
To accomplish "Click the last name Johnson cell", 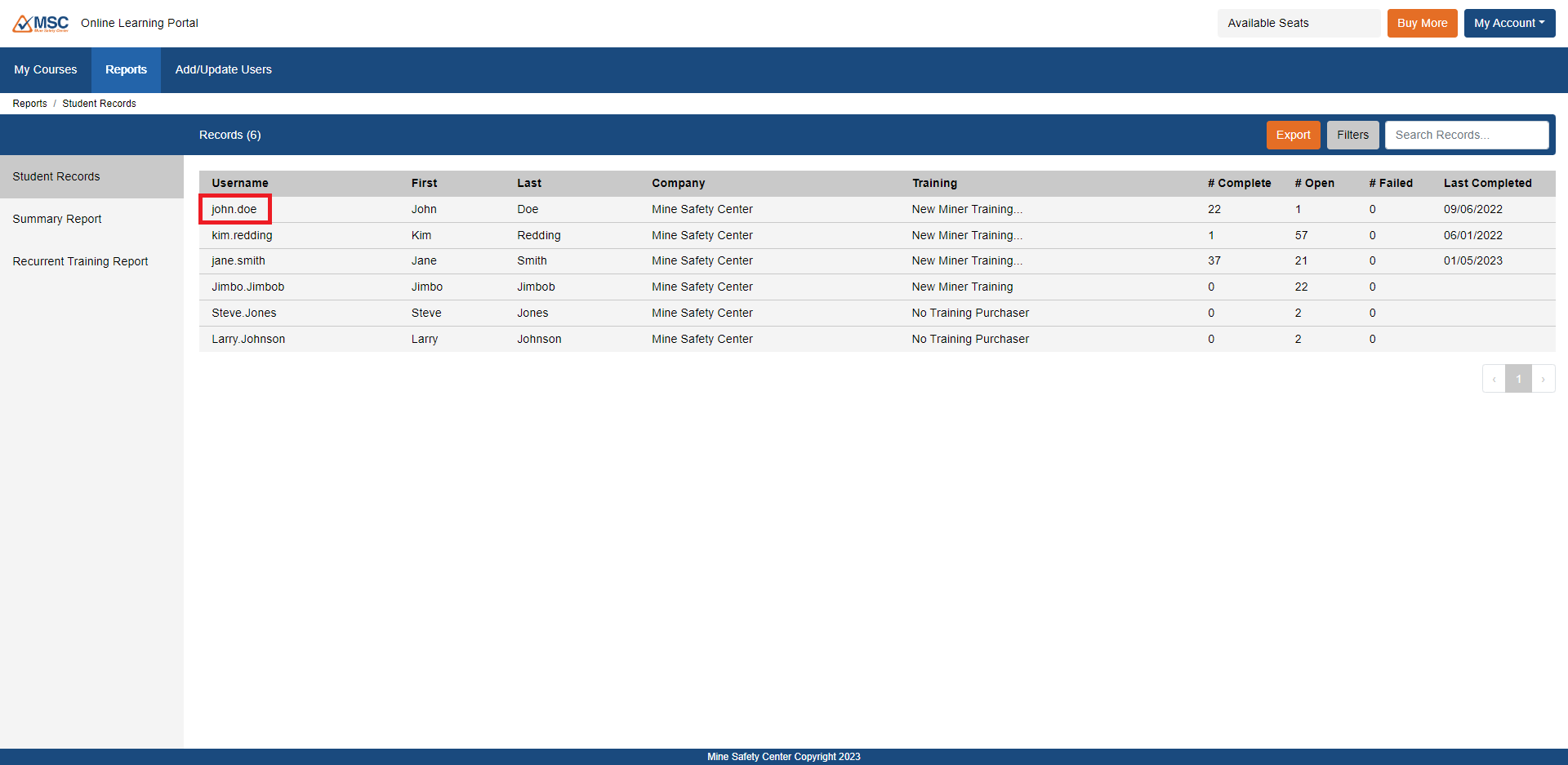I will click(x=539, y=339).
